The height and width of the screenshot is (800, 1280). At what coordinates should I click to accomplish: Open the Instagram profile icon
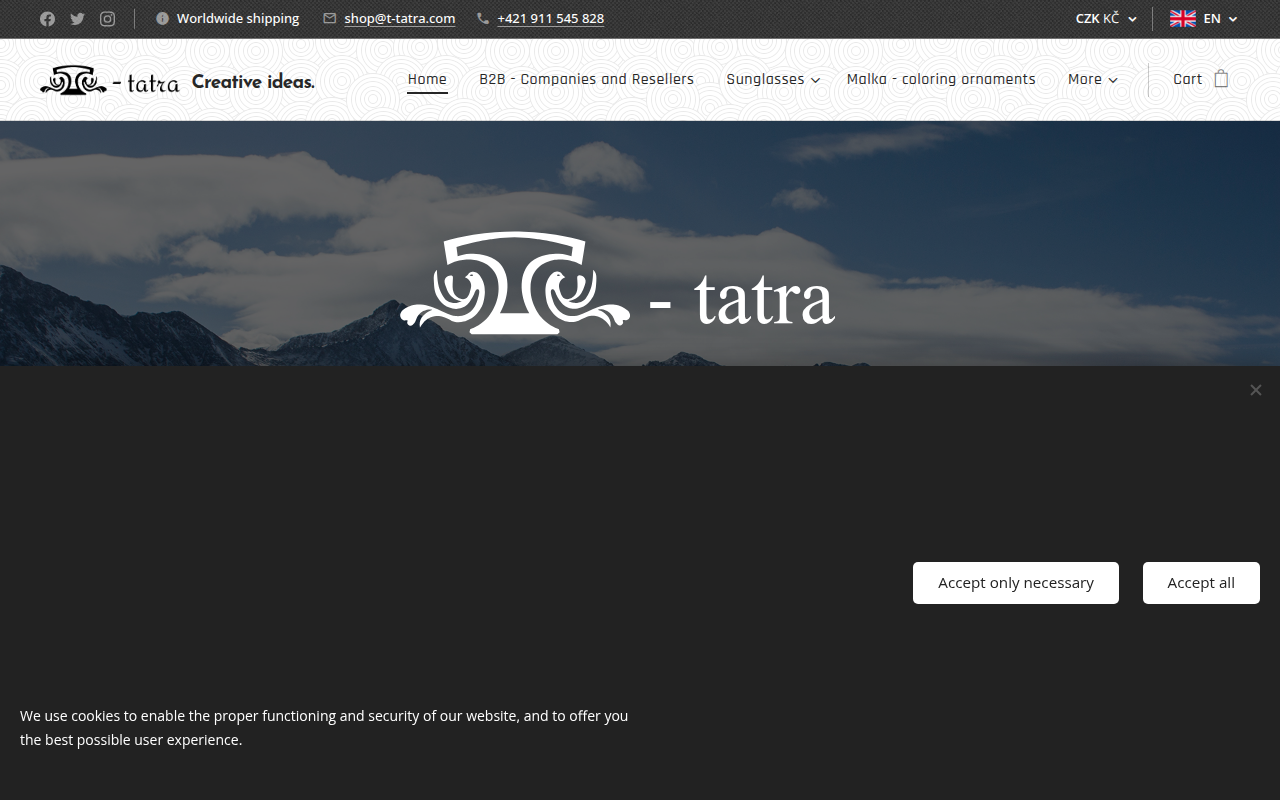click(x=107, y=19)
